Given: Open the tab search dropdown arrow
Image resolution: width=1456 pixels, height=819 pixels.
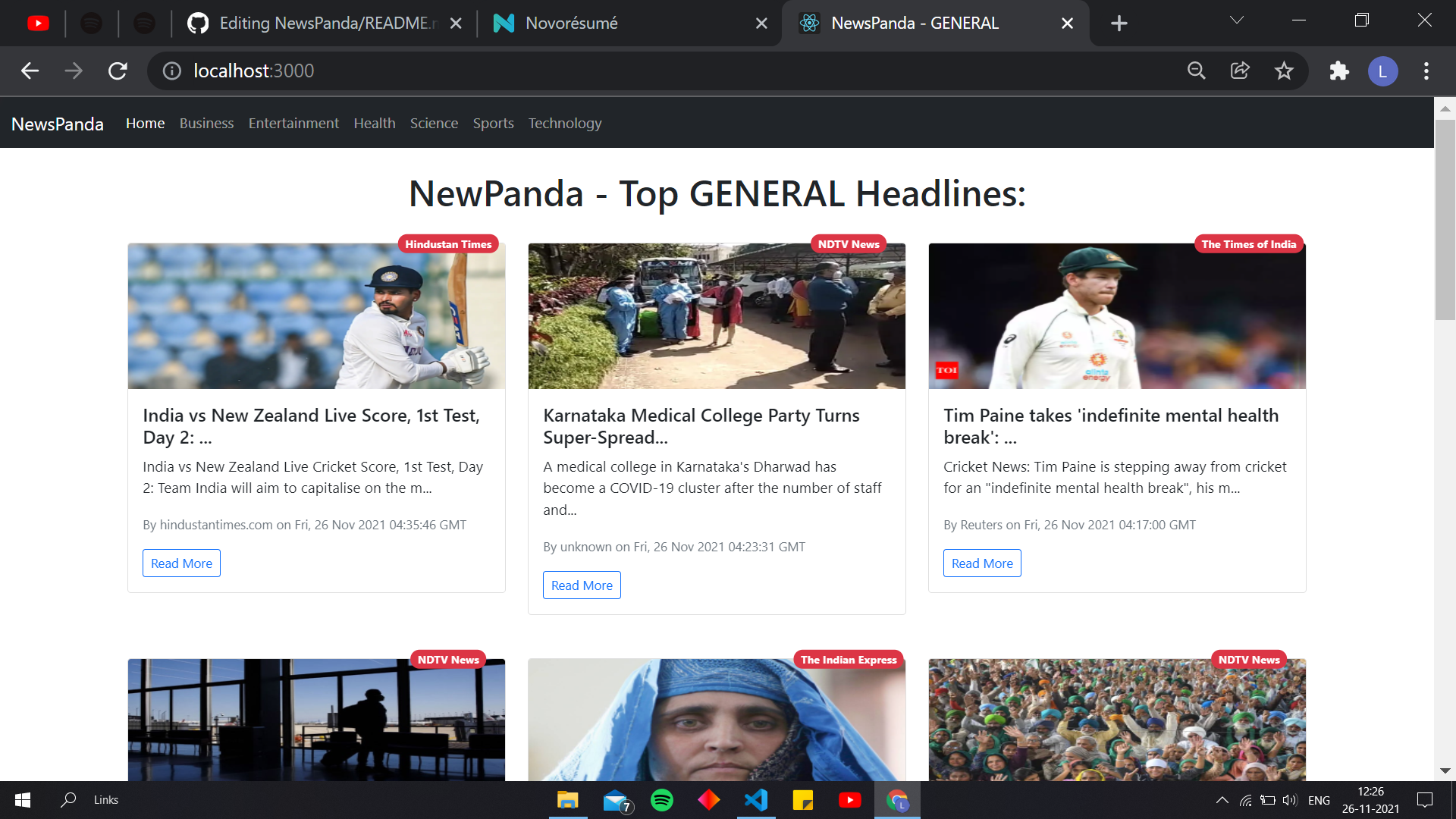Looking at the screenshot, I should point(1235,20).
